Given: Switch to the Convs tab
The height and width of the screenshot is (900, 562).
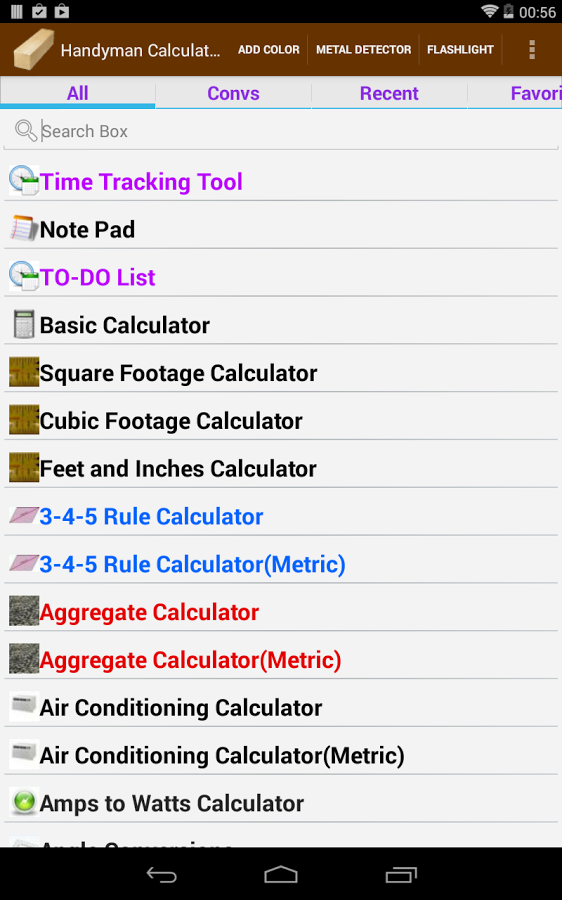Looking at the screenshot, I should [233, 93].
